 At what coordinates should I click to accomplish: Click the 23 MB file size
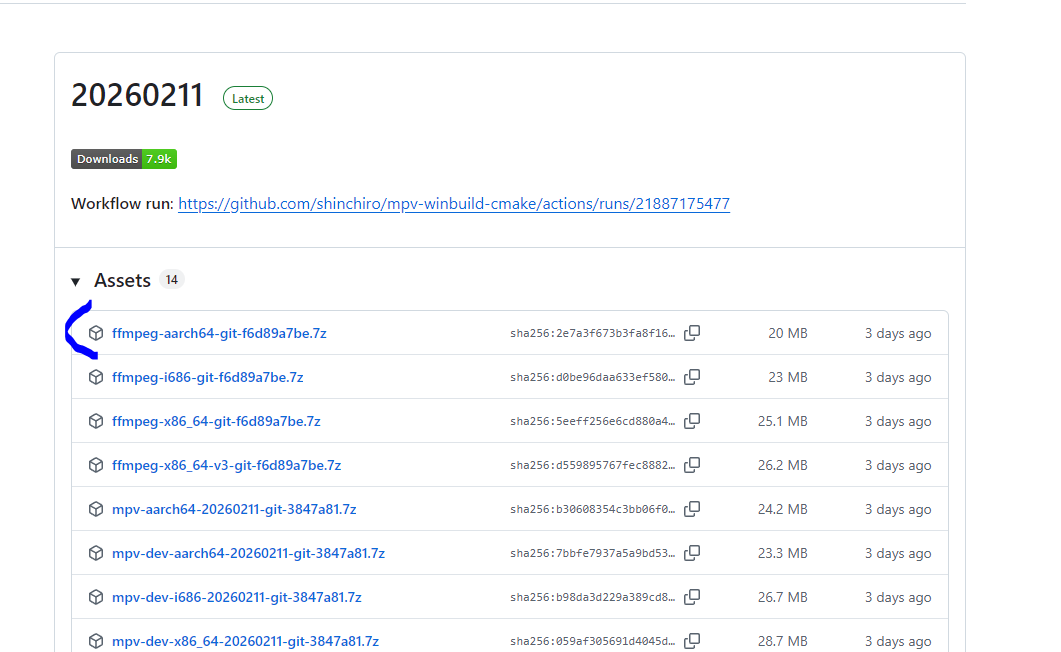pos(788,377)
